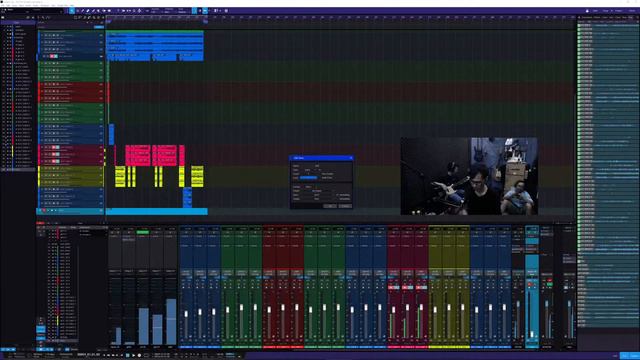Click the Stop button in the transport bar

(128, 356)
